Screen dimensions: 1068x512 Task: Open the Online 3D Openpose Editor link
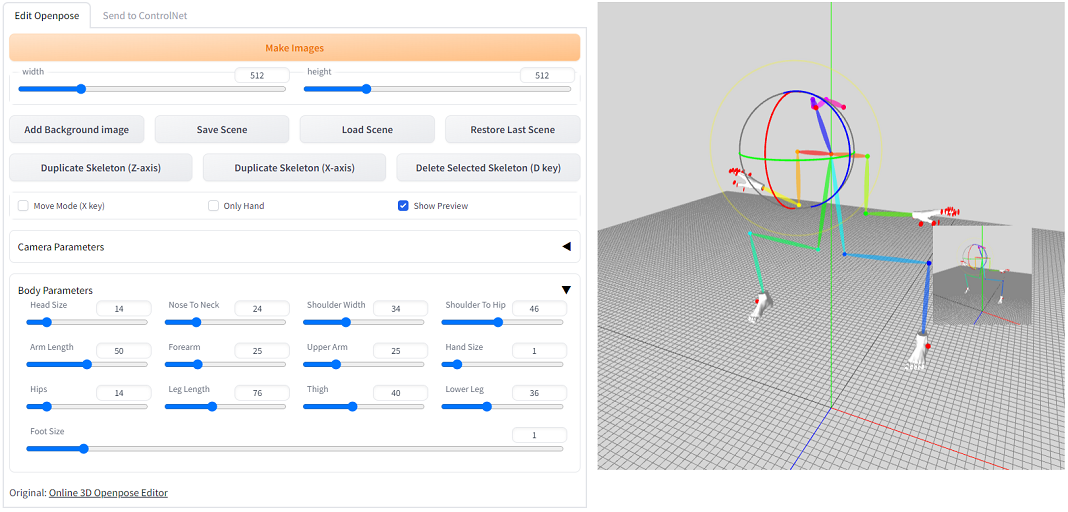[108, 492]
